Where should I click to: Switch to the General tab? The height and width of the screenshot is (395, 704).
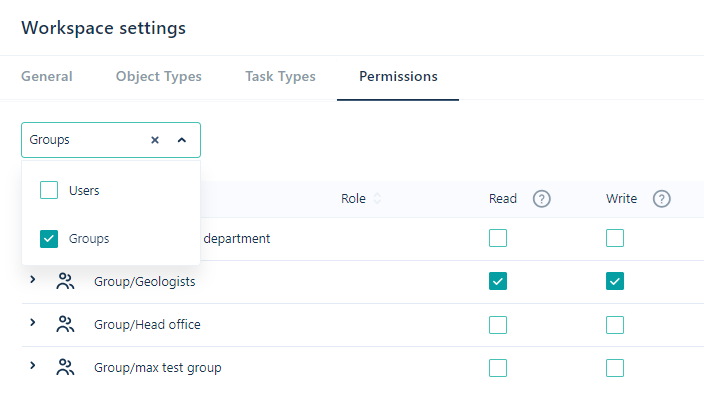pos(47,76)
